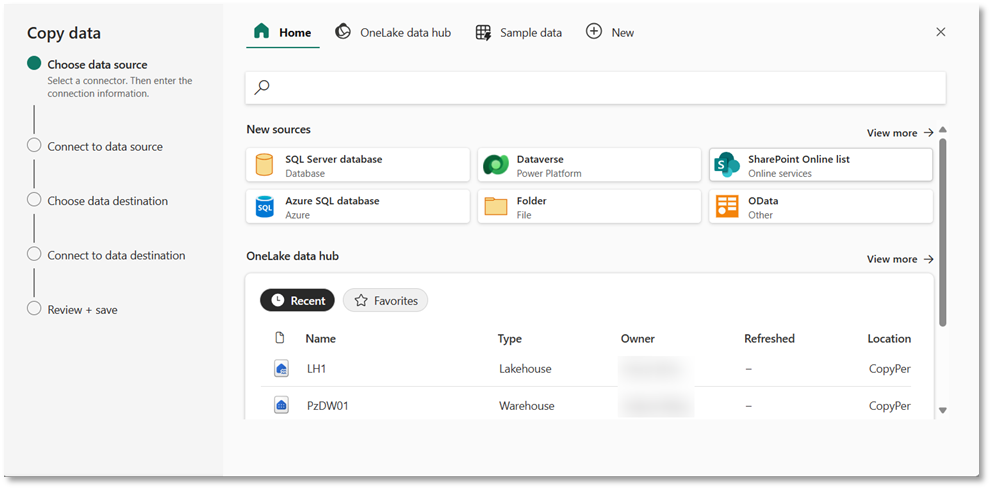This screenshot has width=992, height=490.
Task: Choose the Dataverse connector card
Action: pyautogui.click(x=589, y=164)
